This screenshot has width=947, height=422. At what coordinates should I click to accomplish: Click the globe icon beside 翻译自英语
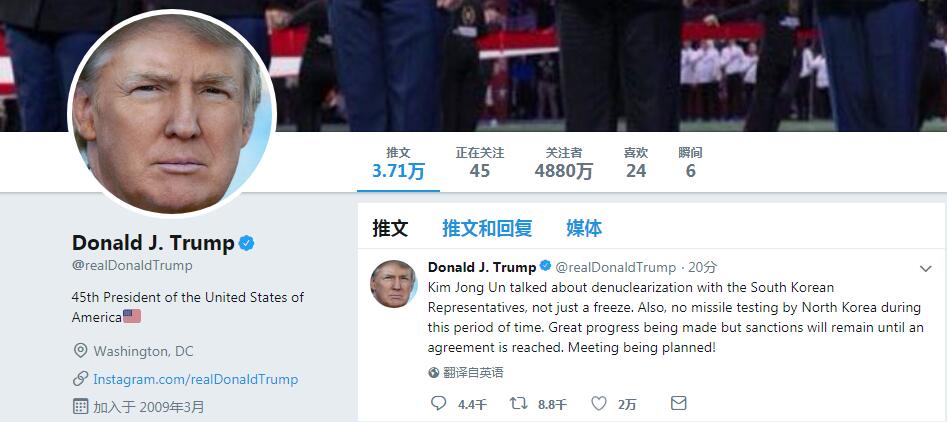(x=434, y=373)
